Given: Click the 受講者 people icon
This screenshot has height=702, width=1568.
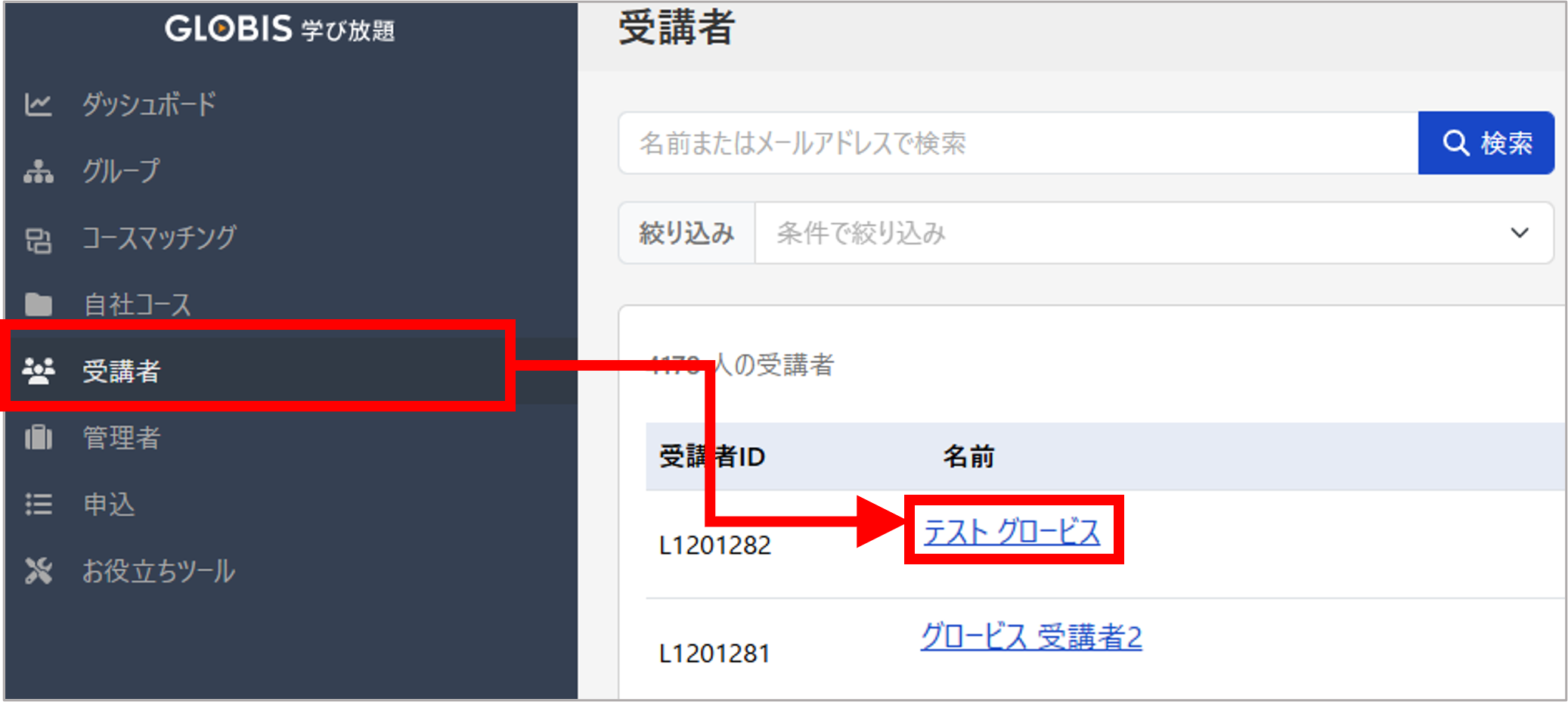Looking at the screenshot, I should [x=38, y=371].
